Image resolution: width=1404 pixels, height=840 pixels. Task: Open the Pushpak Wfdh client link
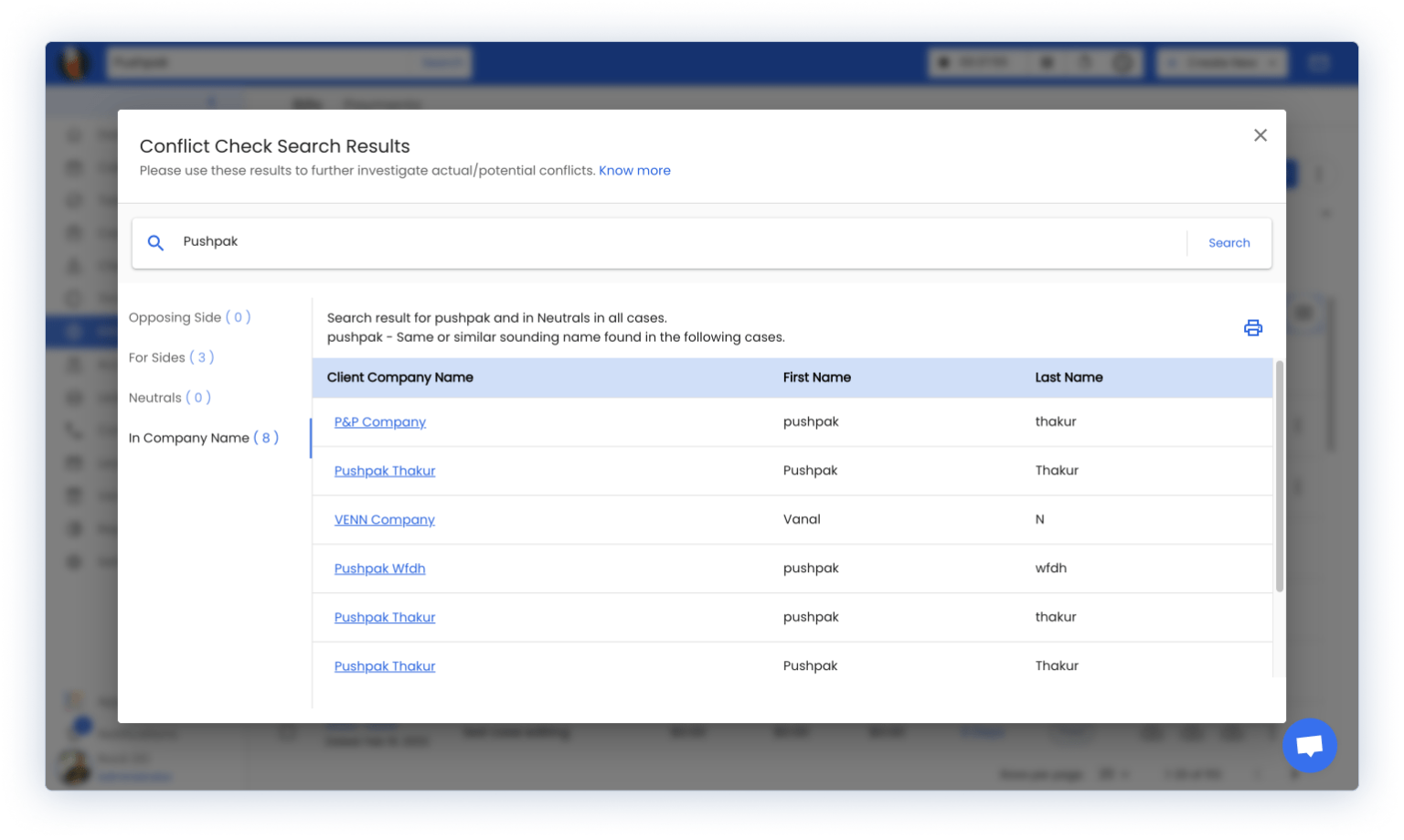click(x=379, y=569)
